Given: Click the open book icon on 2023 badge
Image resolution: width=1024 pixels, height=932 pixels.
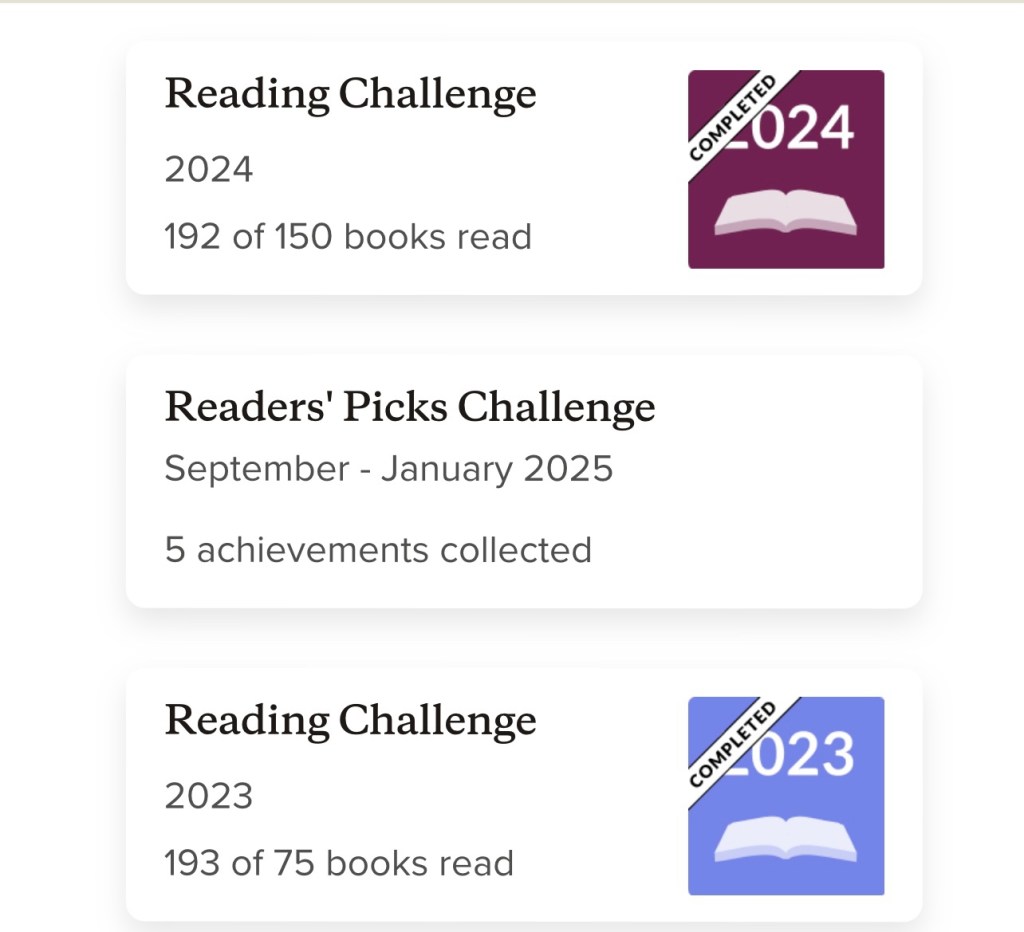Looking at the screenshot, I should pyautogui.click(x=786, y=838).
